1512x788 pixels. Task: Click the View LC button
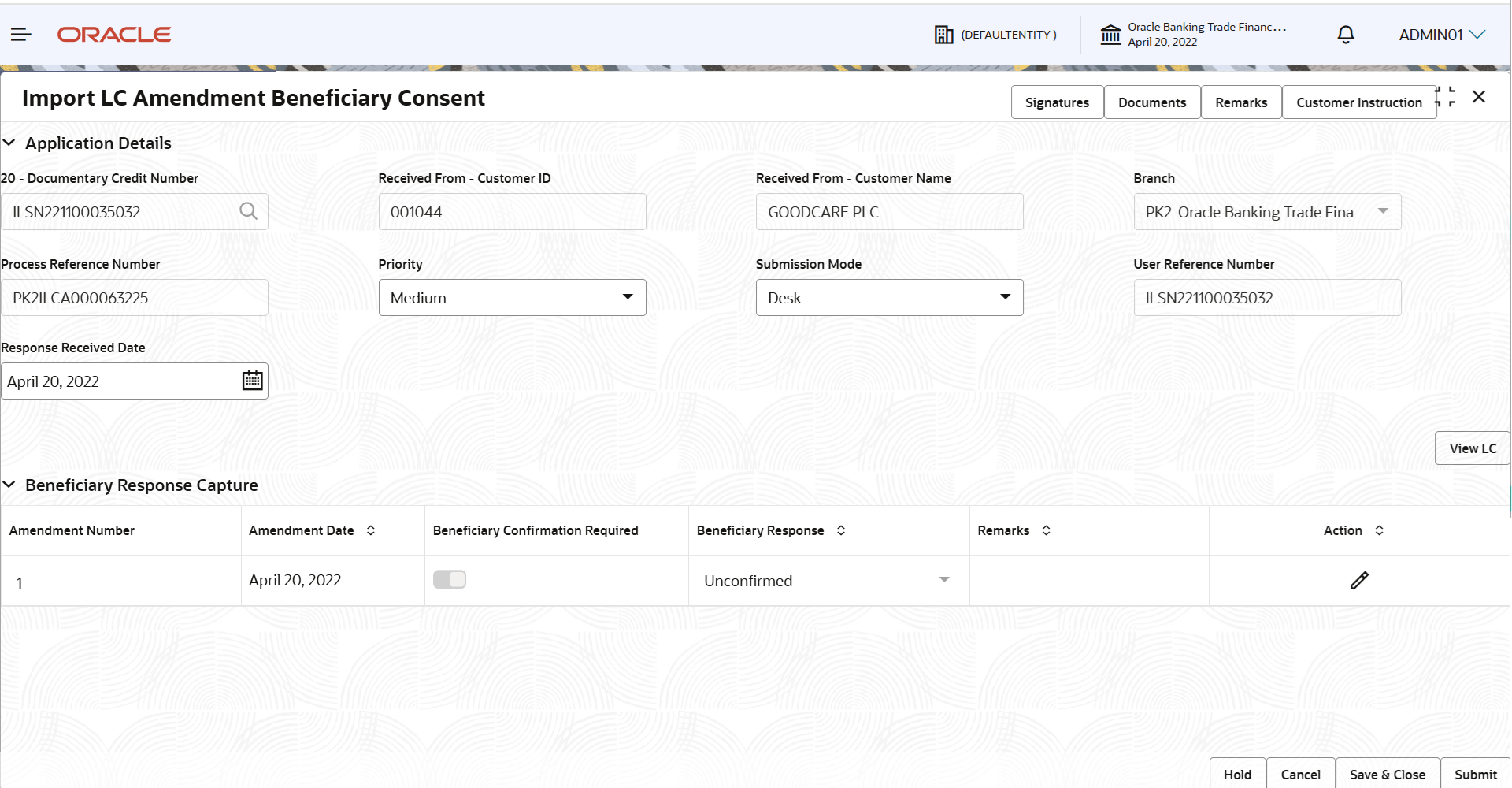(x=1472, y=448)
